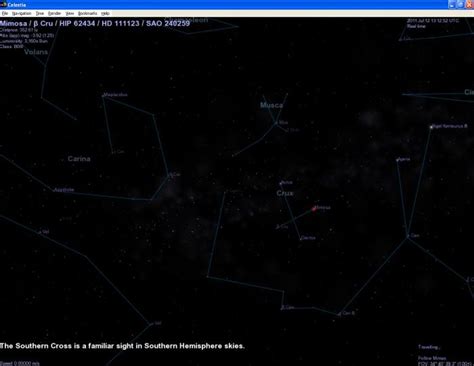The height and width of the screenshot is (366, 474).
Task: Select the Gacrux star in Crux
Action: pyautogui.click(x=300, y=238)
